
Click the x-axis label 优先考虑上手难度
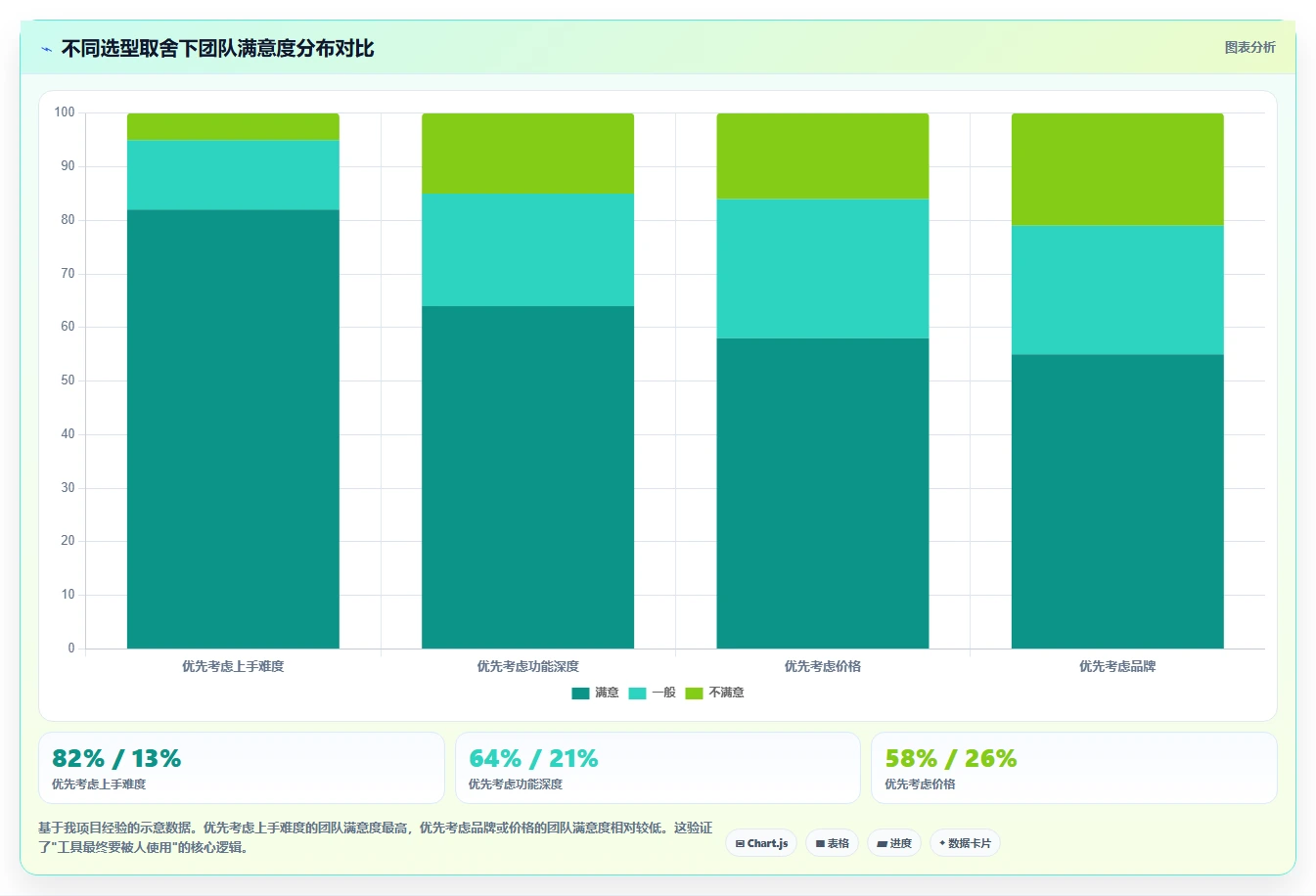click(x=233, y=666)
